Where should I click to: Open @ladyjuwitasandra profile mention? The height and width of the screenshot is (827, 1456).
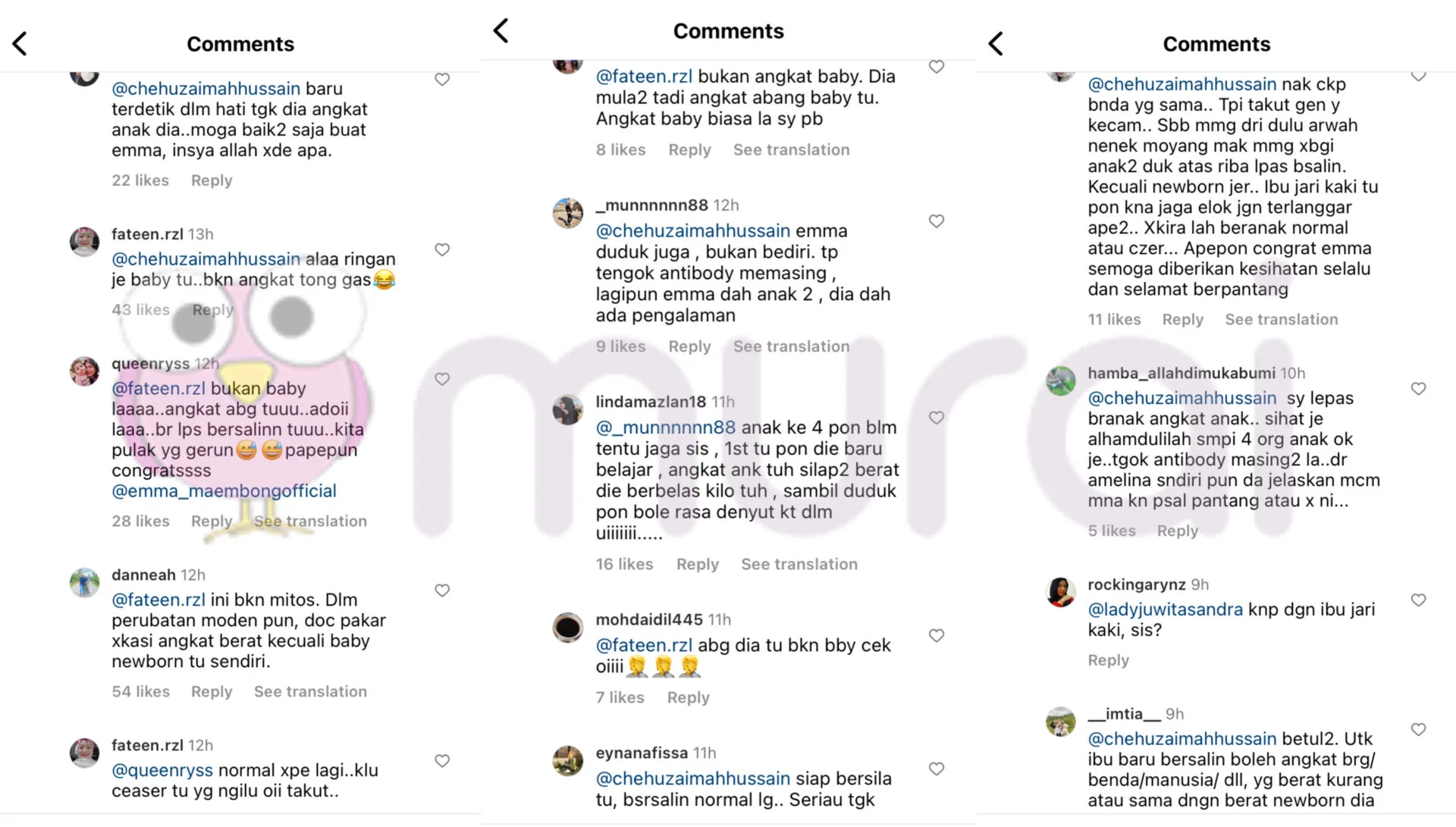click(x=1165, y=609)
